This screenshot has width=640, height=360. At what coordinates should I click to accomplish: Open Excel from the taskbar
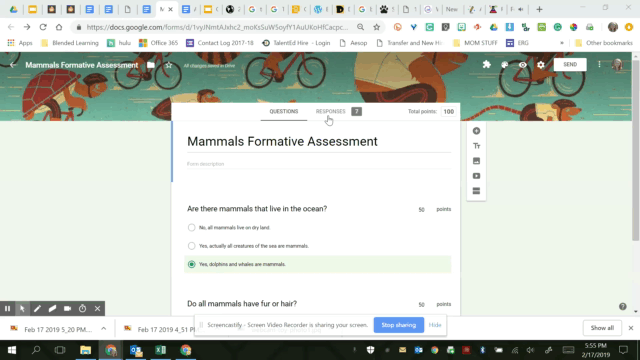tap(160, 350)
